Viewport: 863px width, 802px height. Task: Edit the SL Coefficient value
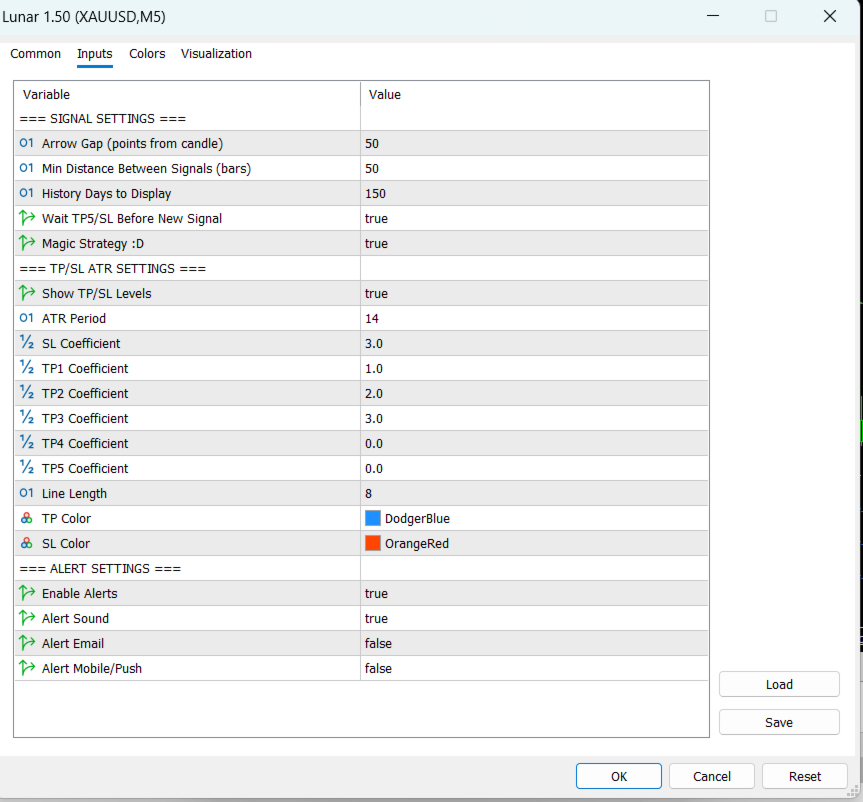(x=534, y=343)
